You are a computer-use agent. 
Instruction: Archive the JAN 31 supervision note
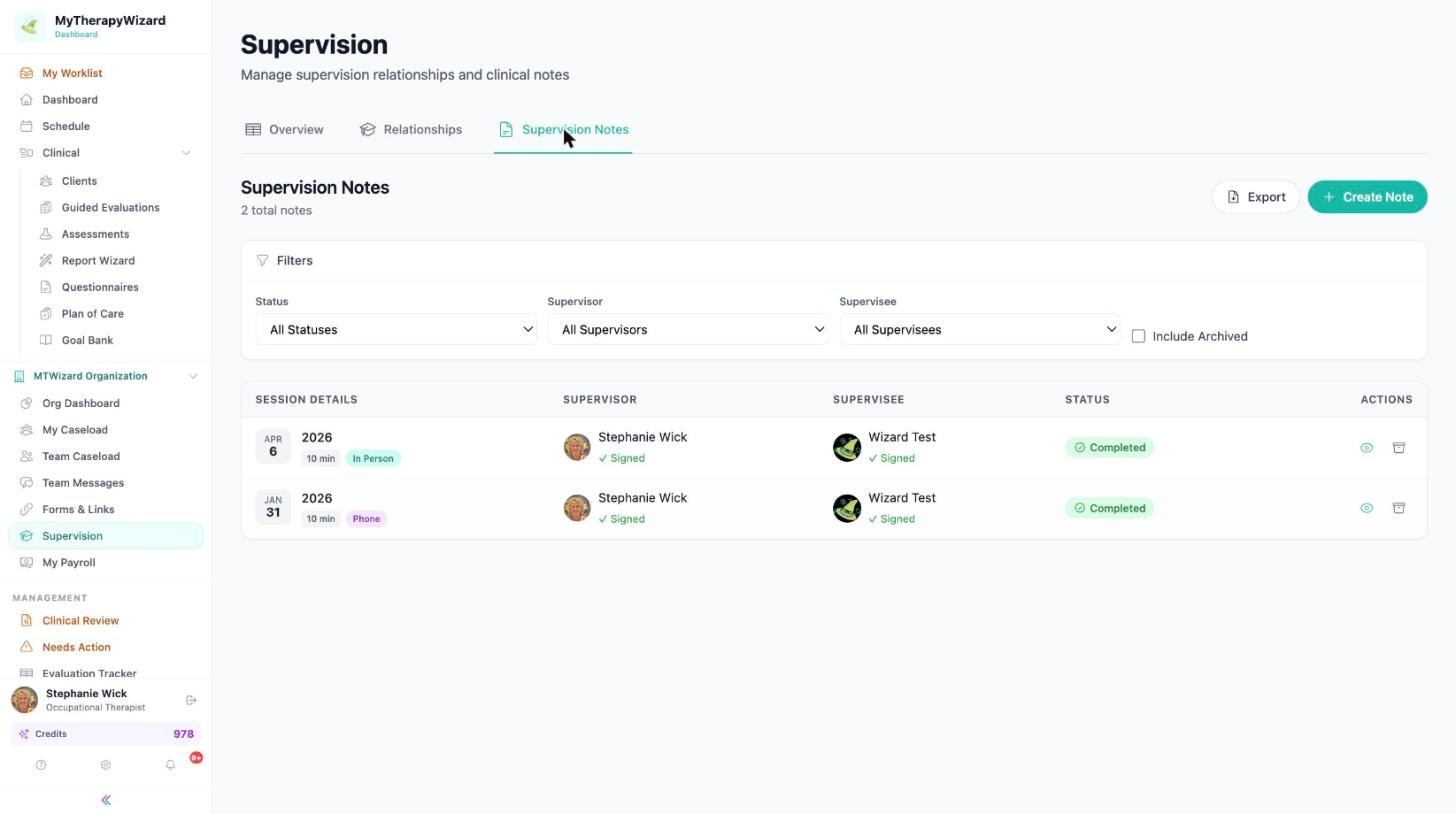click(x=1399, y=508)
